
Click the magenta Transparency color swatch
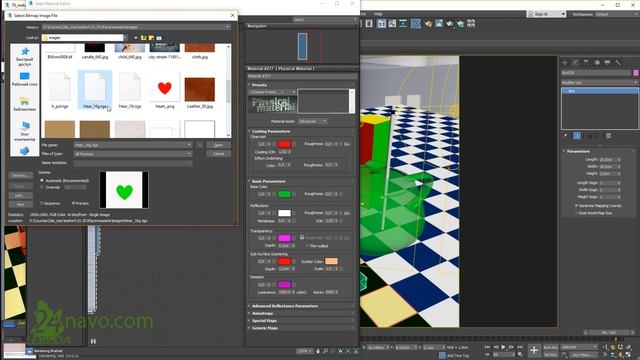click(284, 238)
